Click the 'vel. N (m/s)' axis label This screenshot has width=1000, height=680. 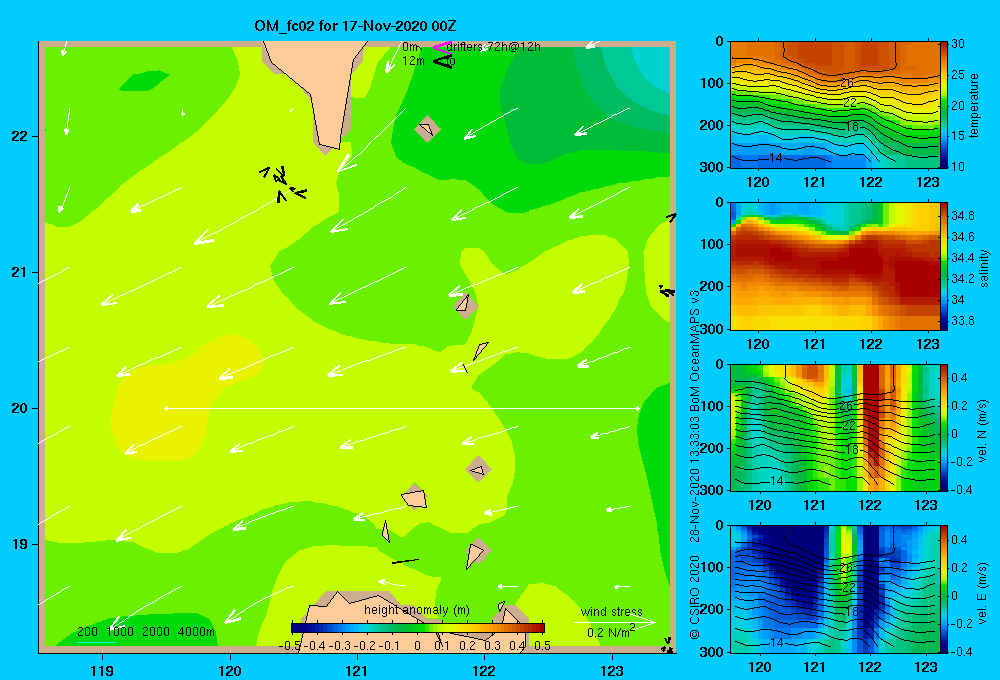point(983,431)
